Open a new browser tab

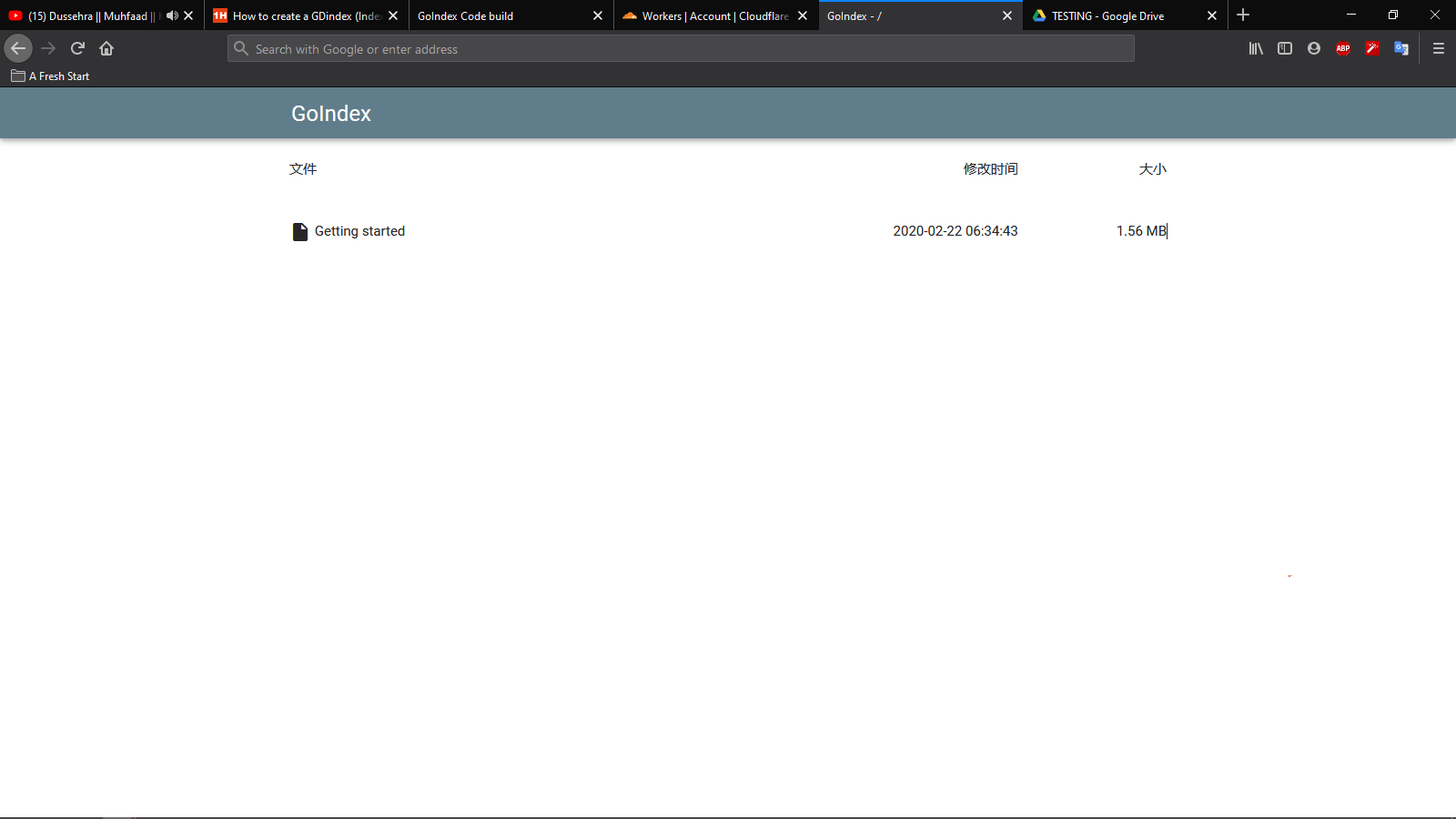tap(1243, 15)
